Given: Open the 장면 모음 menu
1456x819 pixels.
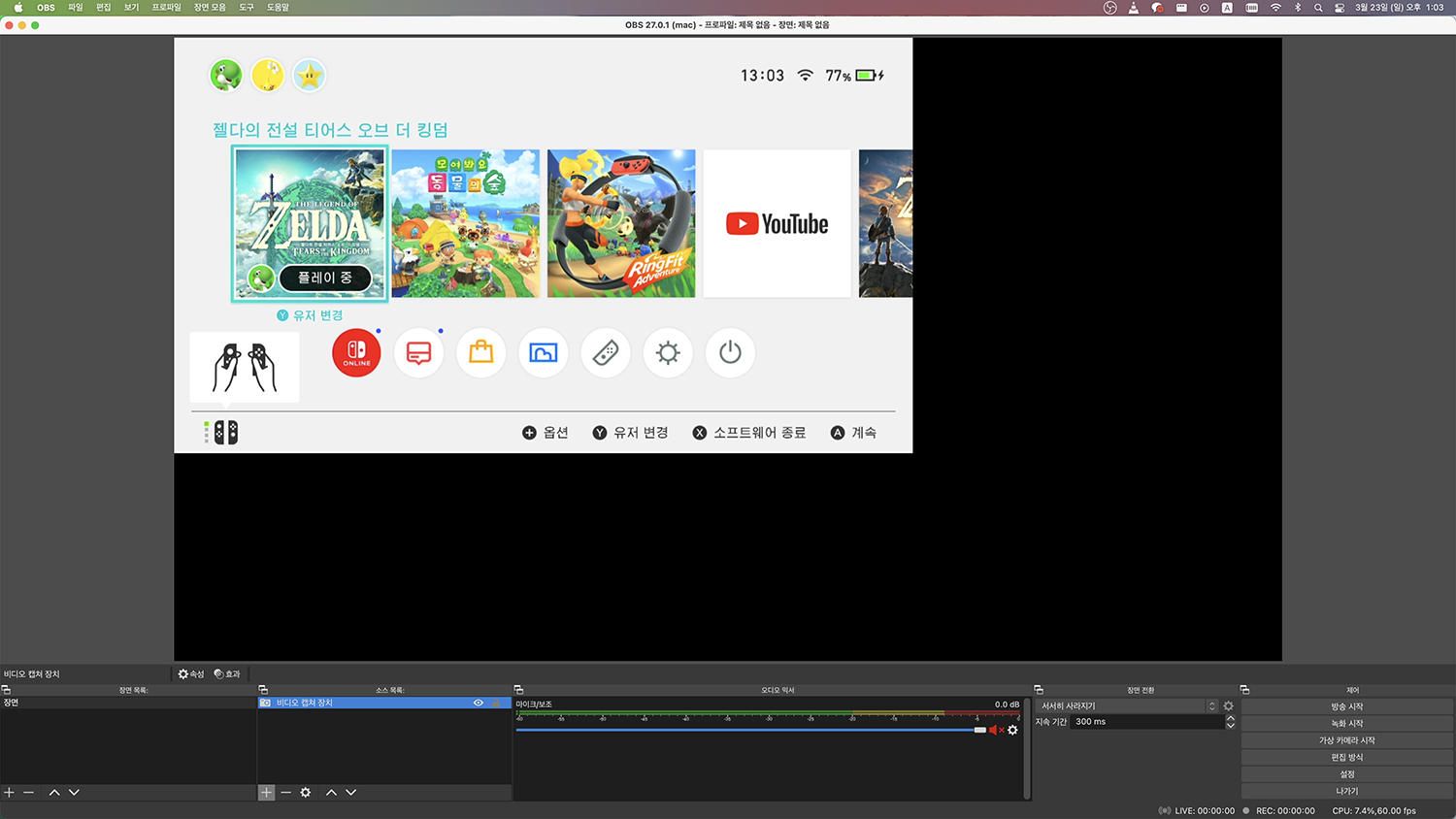Looking at the screenshot, I should 210,7.
